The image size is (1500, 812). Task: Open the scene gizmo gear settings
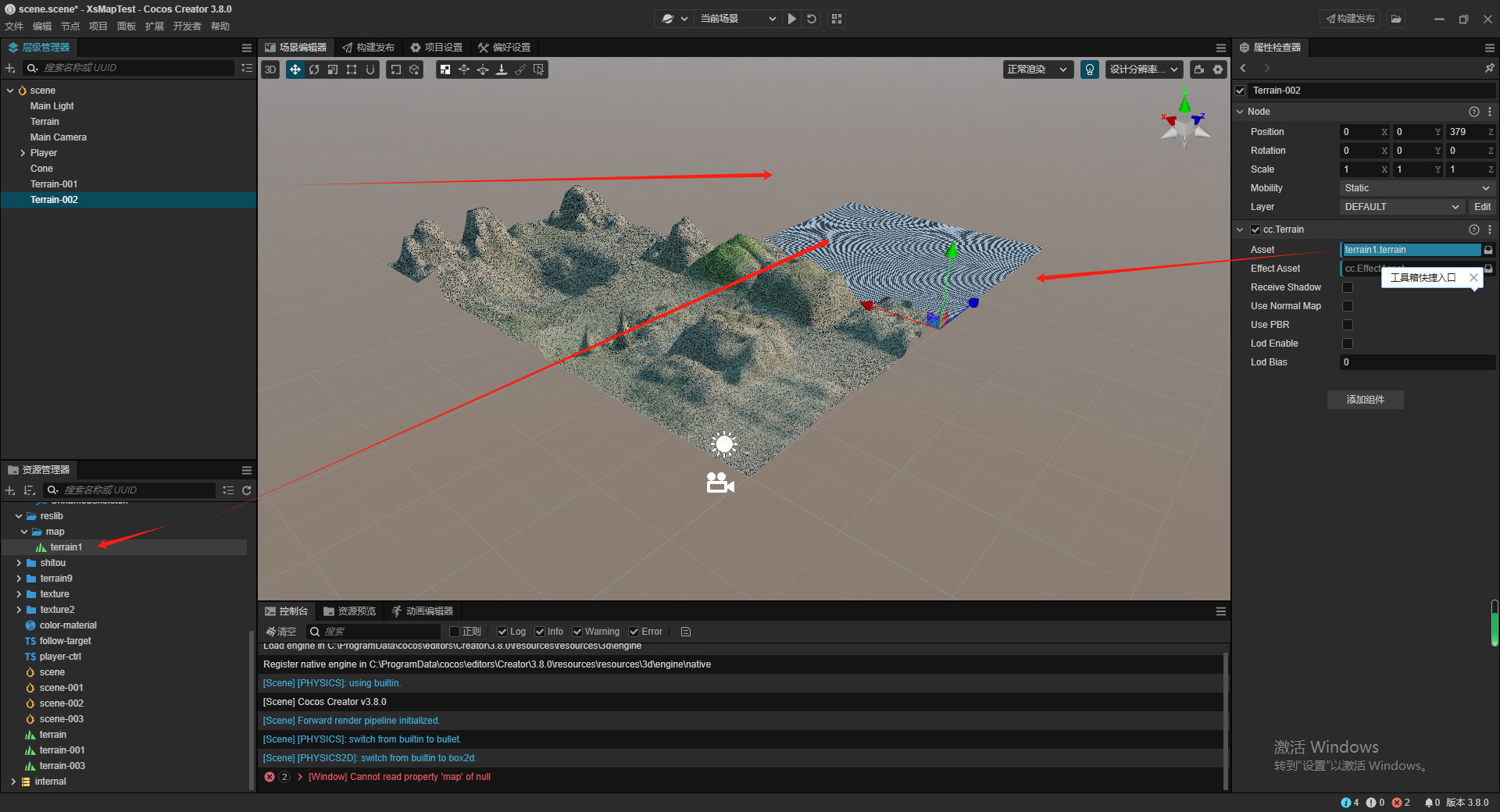[1218, 69]
